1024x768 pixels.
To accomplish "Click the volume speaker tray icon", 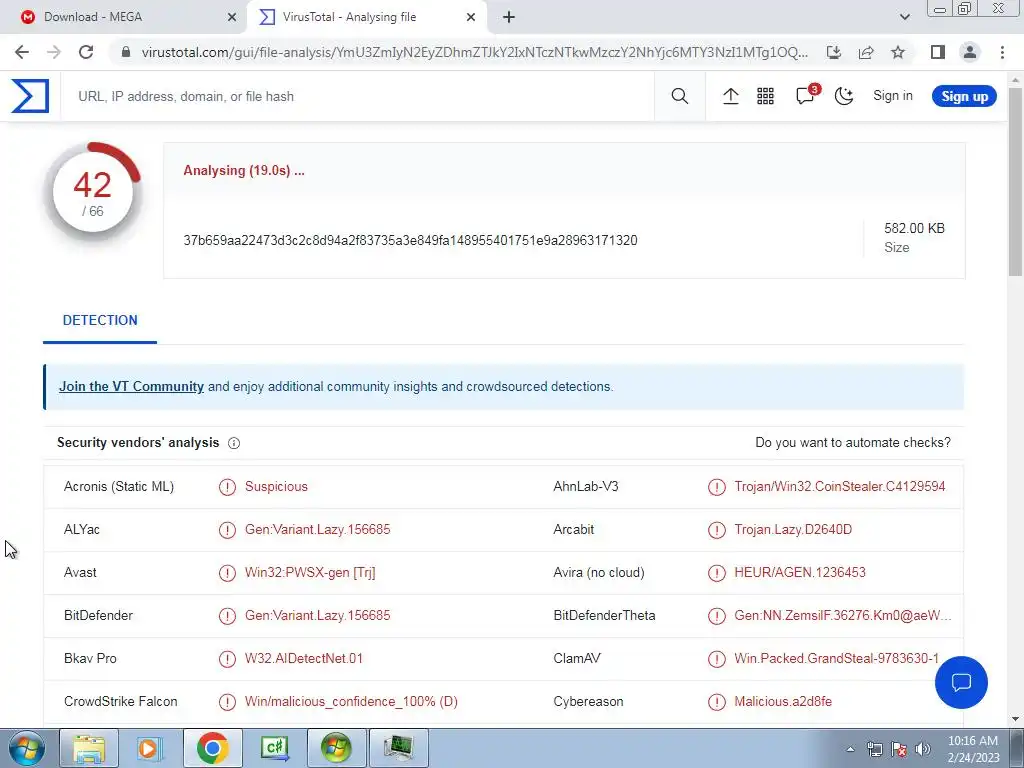I will pyautogui.click(x=923, y=749).
